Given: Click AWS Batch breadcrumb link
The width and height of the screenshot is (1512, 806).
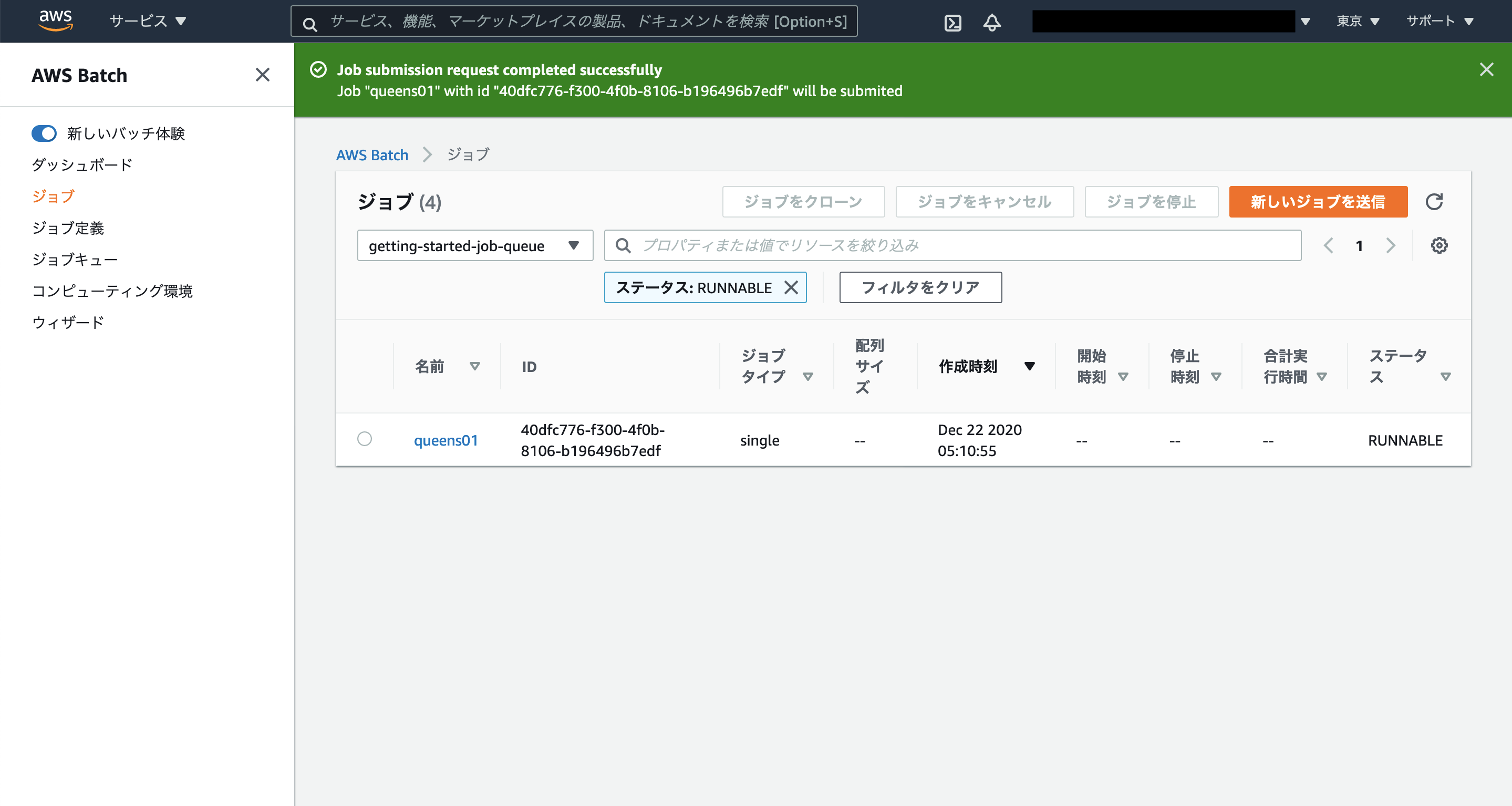Looking at the screenshot, I should click(x=371, y=155).
